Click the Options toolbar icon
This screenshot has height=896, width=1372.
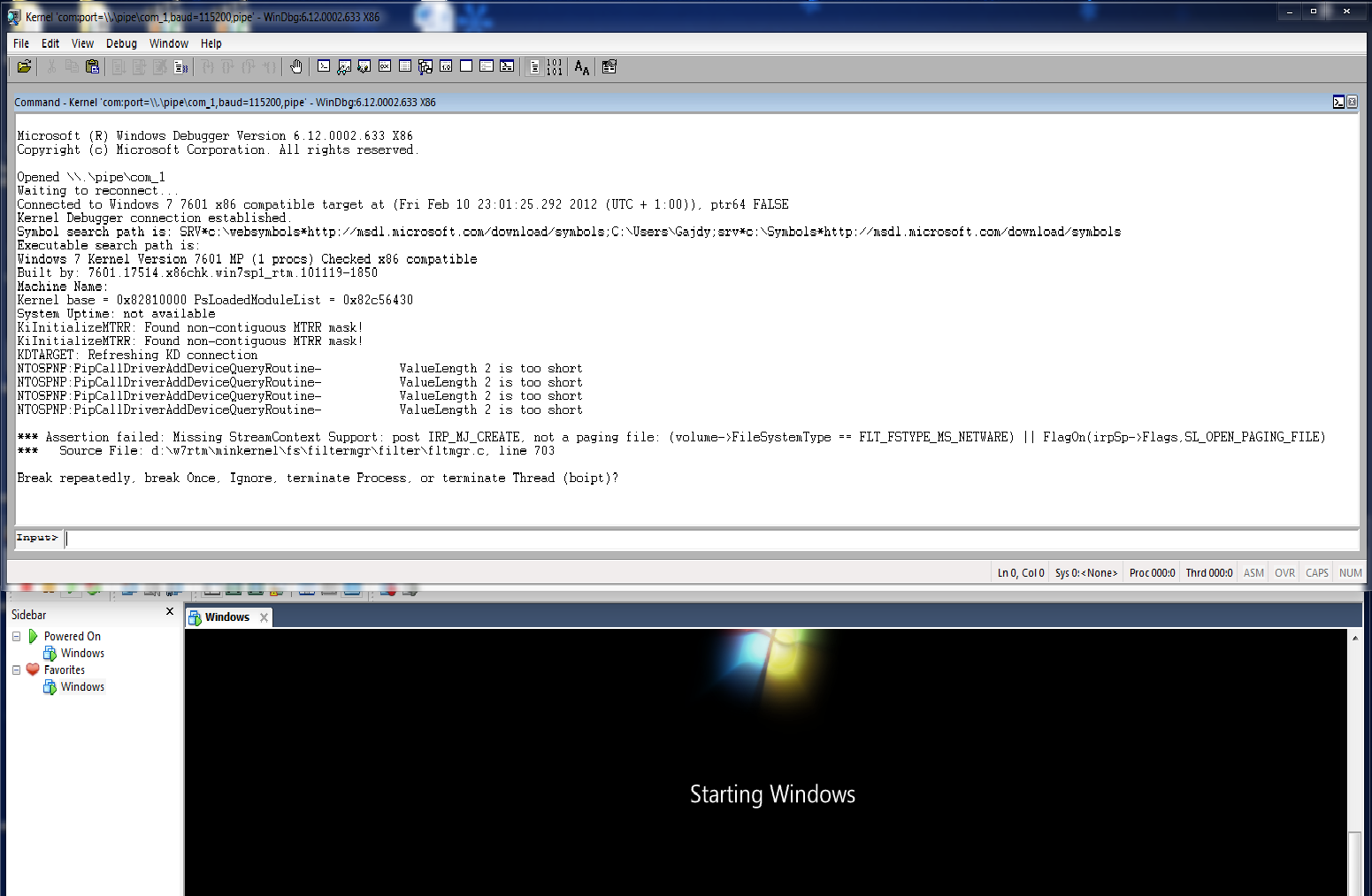click(x=609, y=66)
